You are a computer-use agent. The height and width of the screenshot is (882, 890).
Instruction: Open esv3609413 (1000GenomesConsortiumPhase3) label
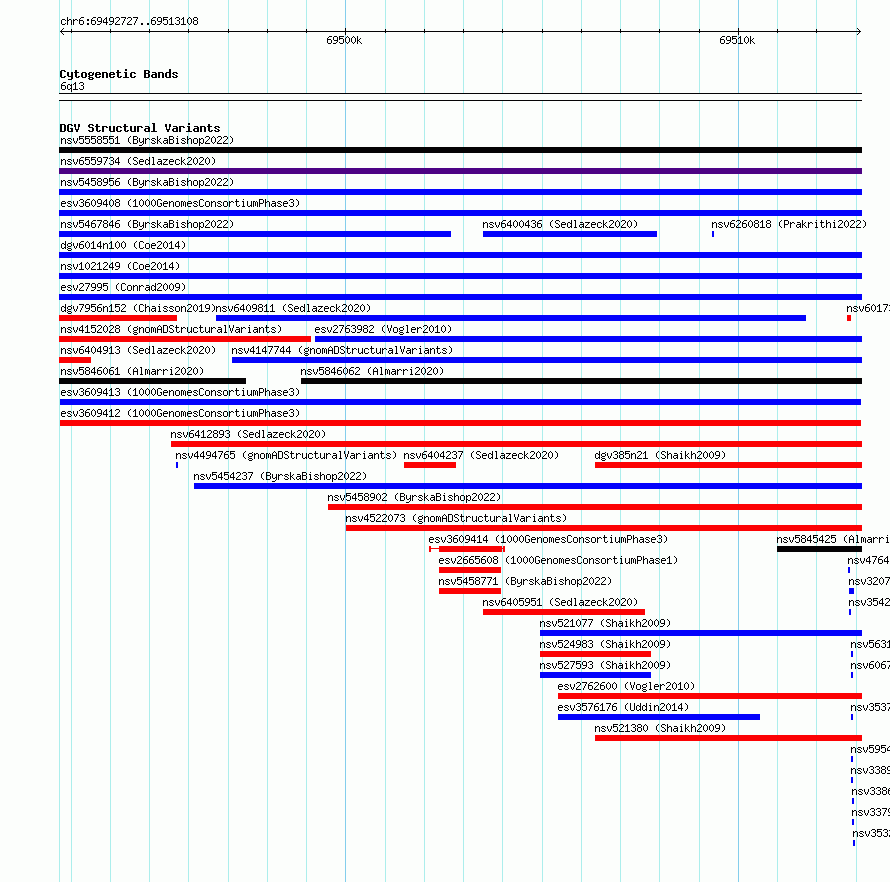point(180,392)
